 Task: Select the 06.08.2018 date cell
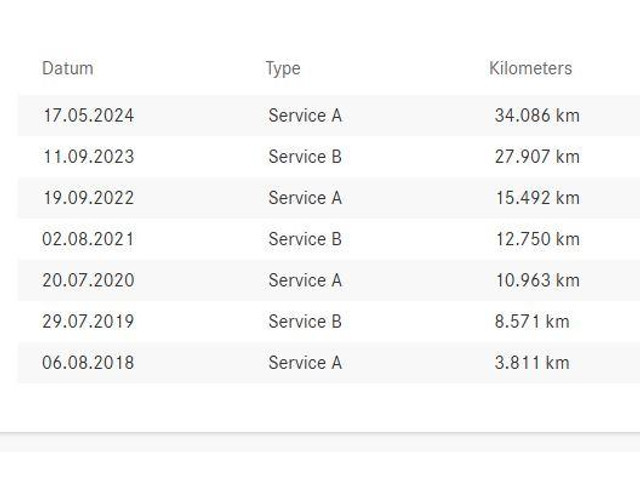(x=88, y=363)
